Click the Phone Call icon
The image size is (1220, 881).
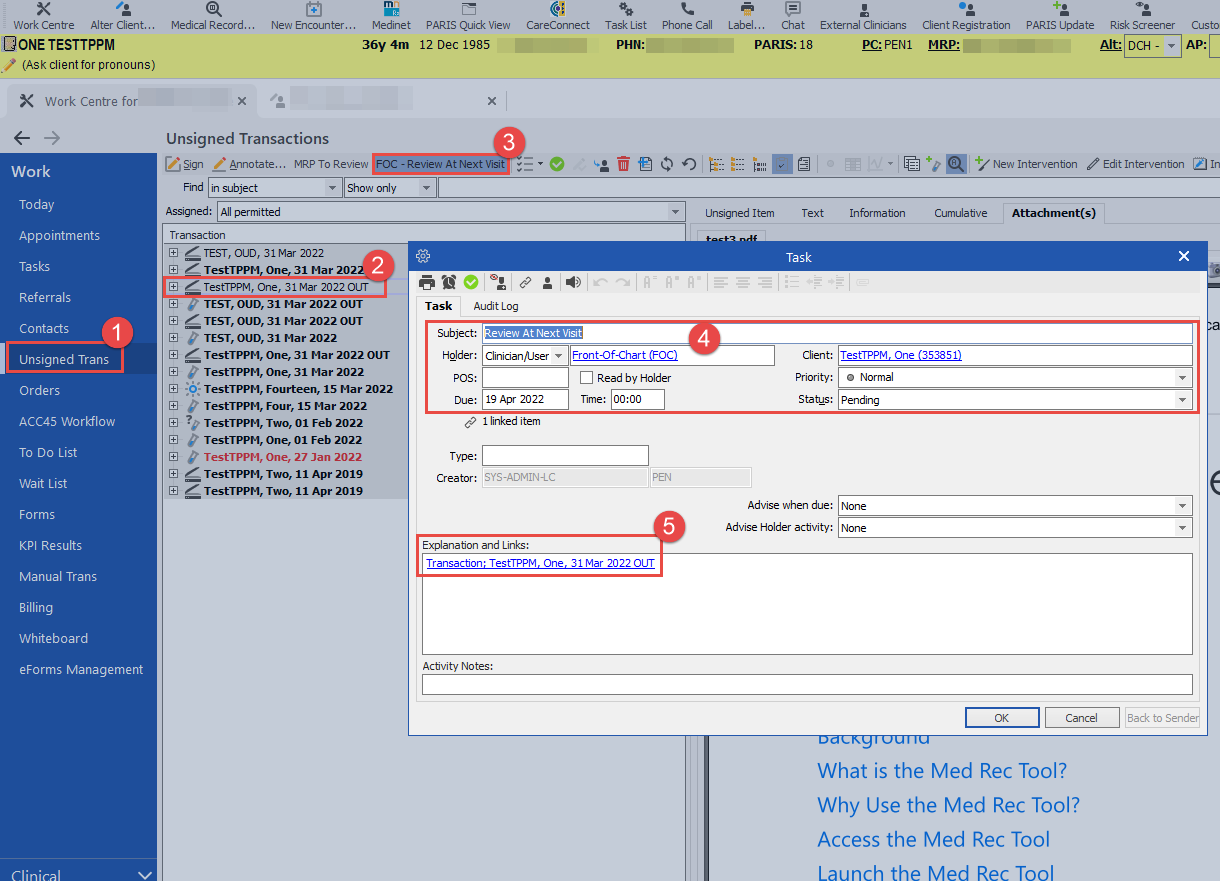point(687,16)
